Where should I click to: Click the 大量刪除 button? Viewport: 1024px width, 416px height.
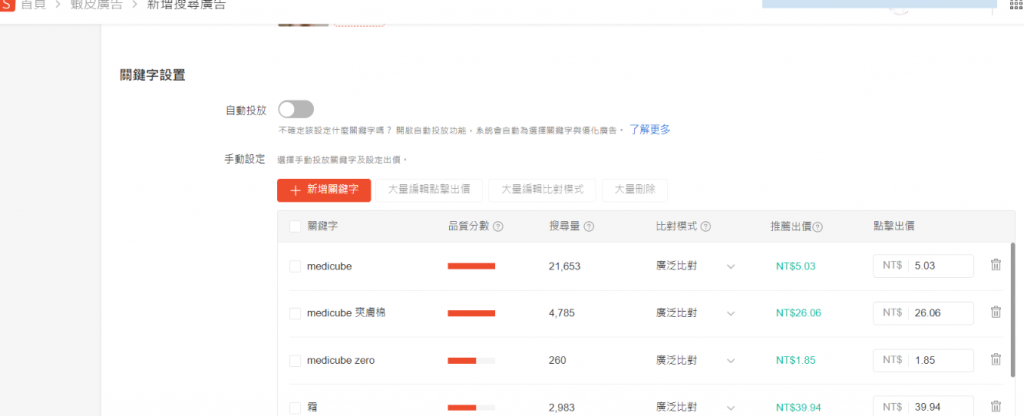click(x=634, y=191)
